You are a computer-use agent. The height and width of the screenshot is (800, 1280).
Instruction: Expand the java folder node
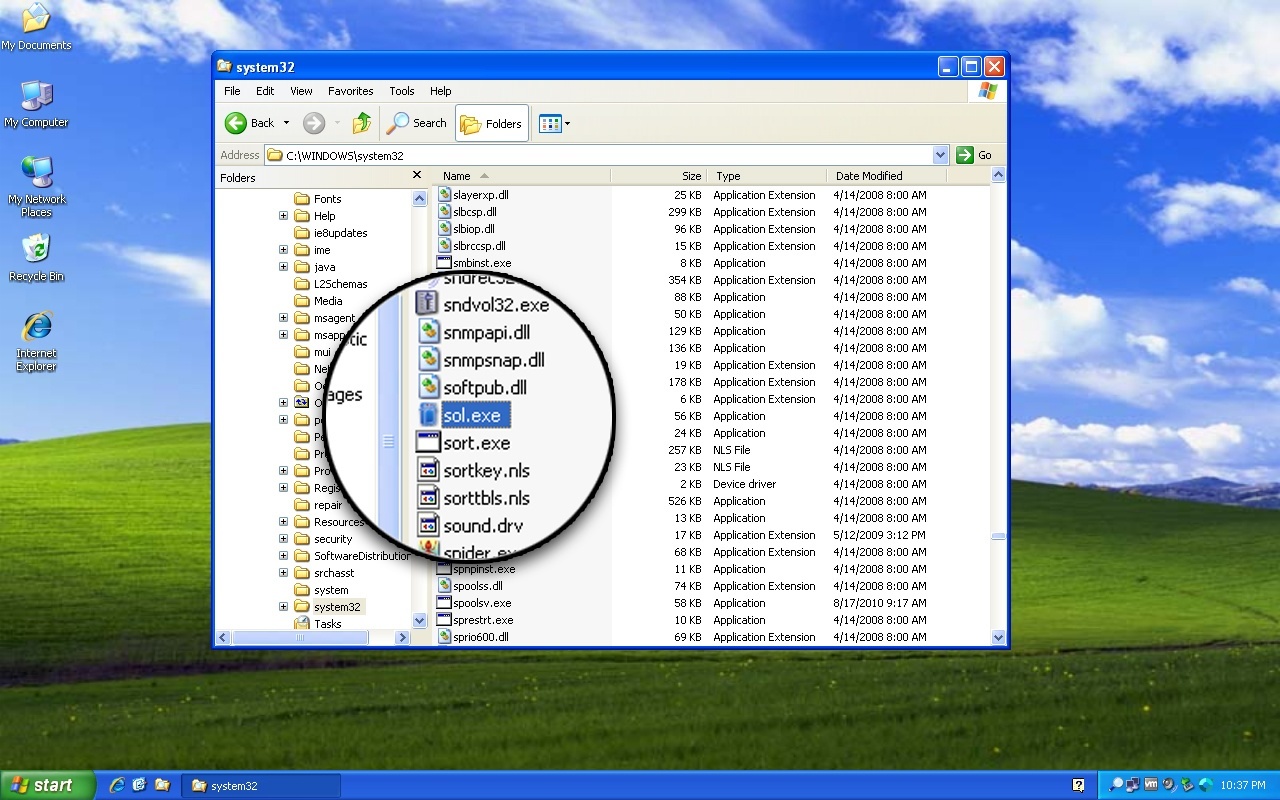click(x=283, y=267)
